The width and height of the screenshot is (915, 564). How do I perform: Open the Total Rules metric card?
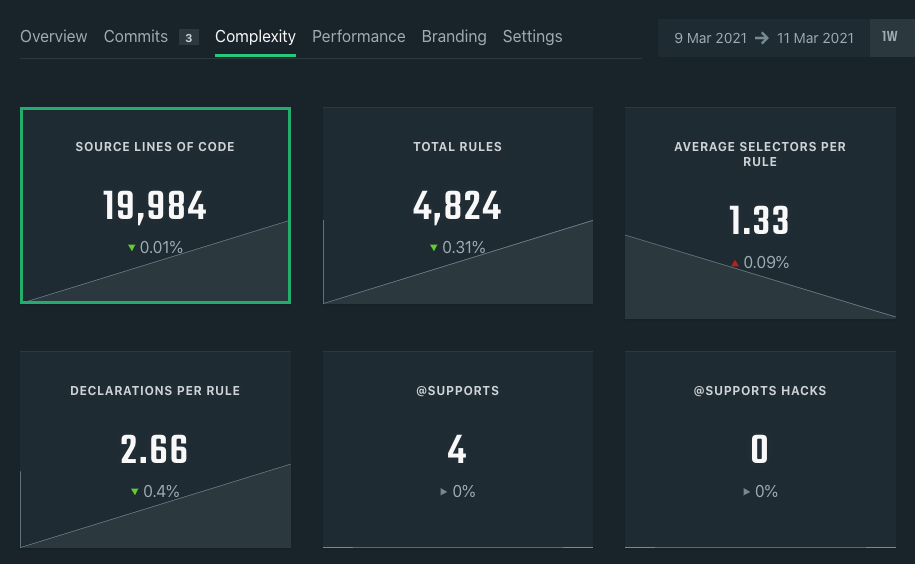(457, 205)
